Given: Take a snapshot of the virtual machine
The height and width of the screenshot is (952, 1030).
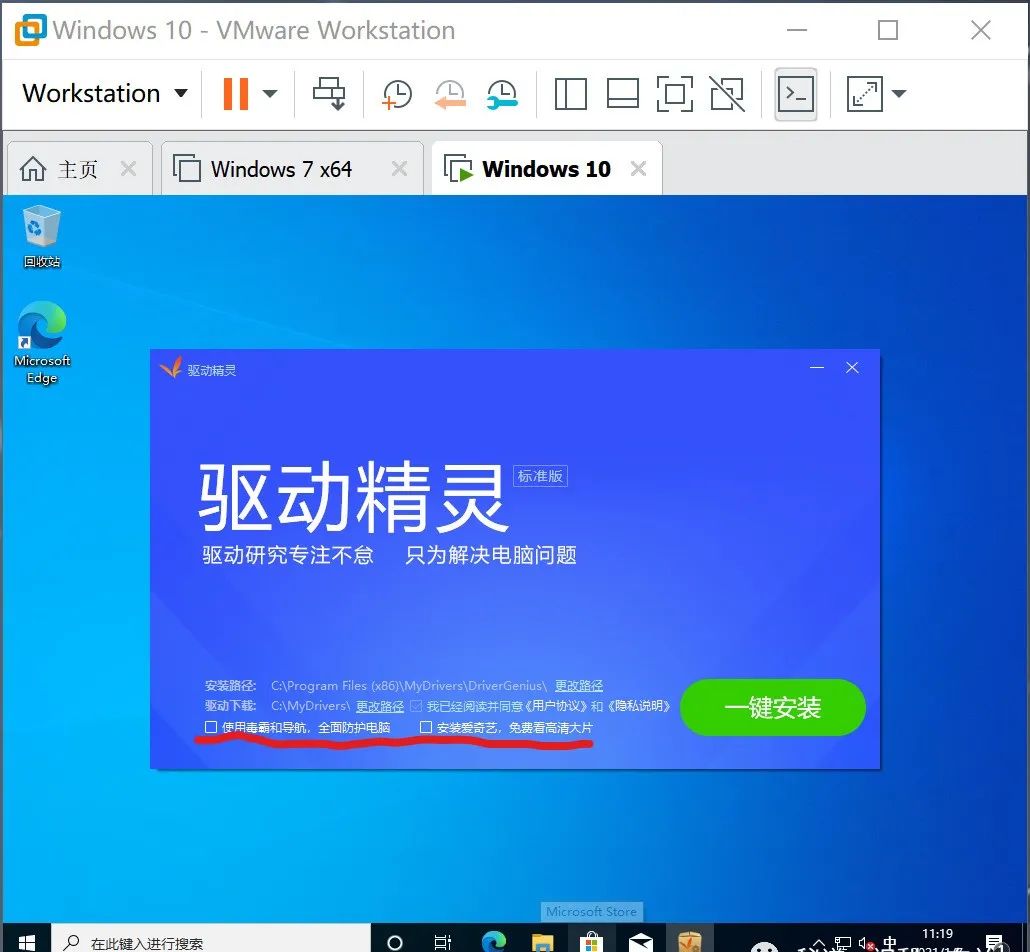Looking at the screenshot, I should 396,94.
